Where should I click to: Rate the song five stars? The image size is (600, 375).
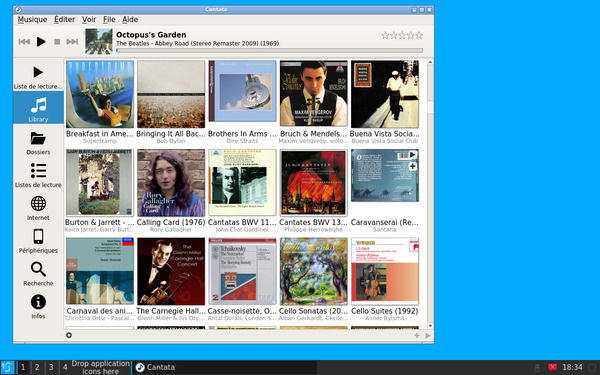click(x=419, y=36)
